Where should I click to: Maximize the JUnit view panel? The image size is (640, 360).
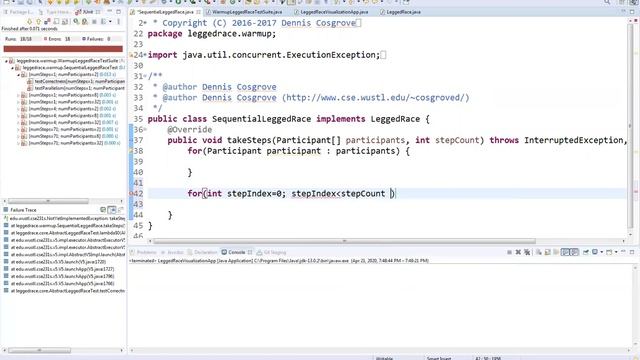point(118,12)
